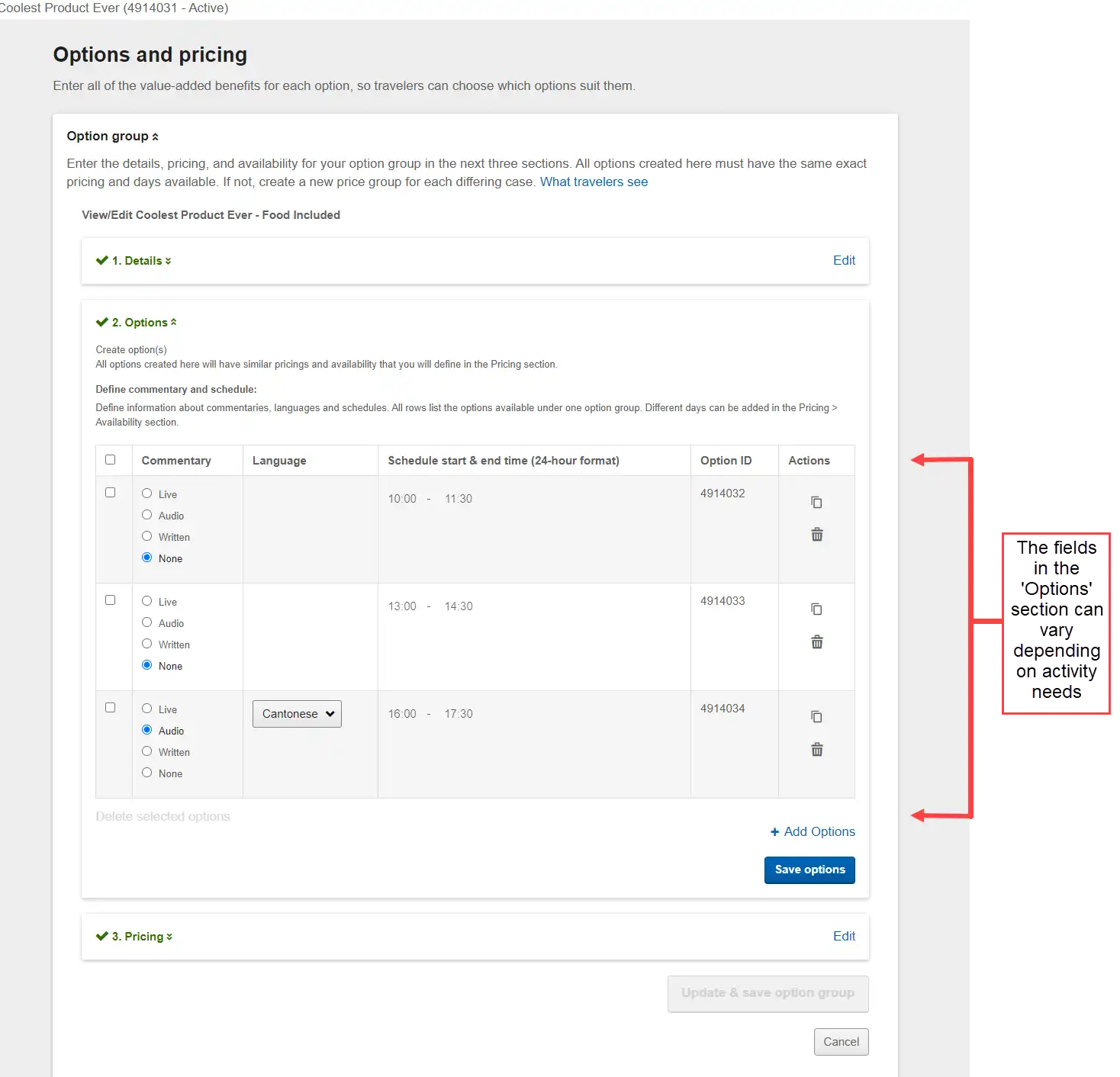Click the checkmark icon next to 2. Options

coord(101,322)
